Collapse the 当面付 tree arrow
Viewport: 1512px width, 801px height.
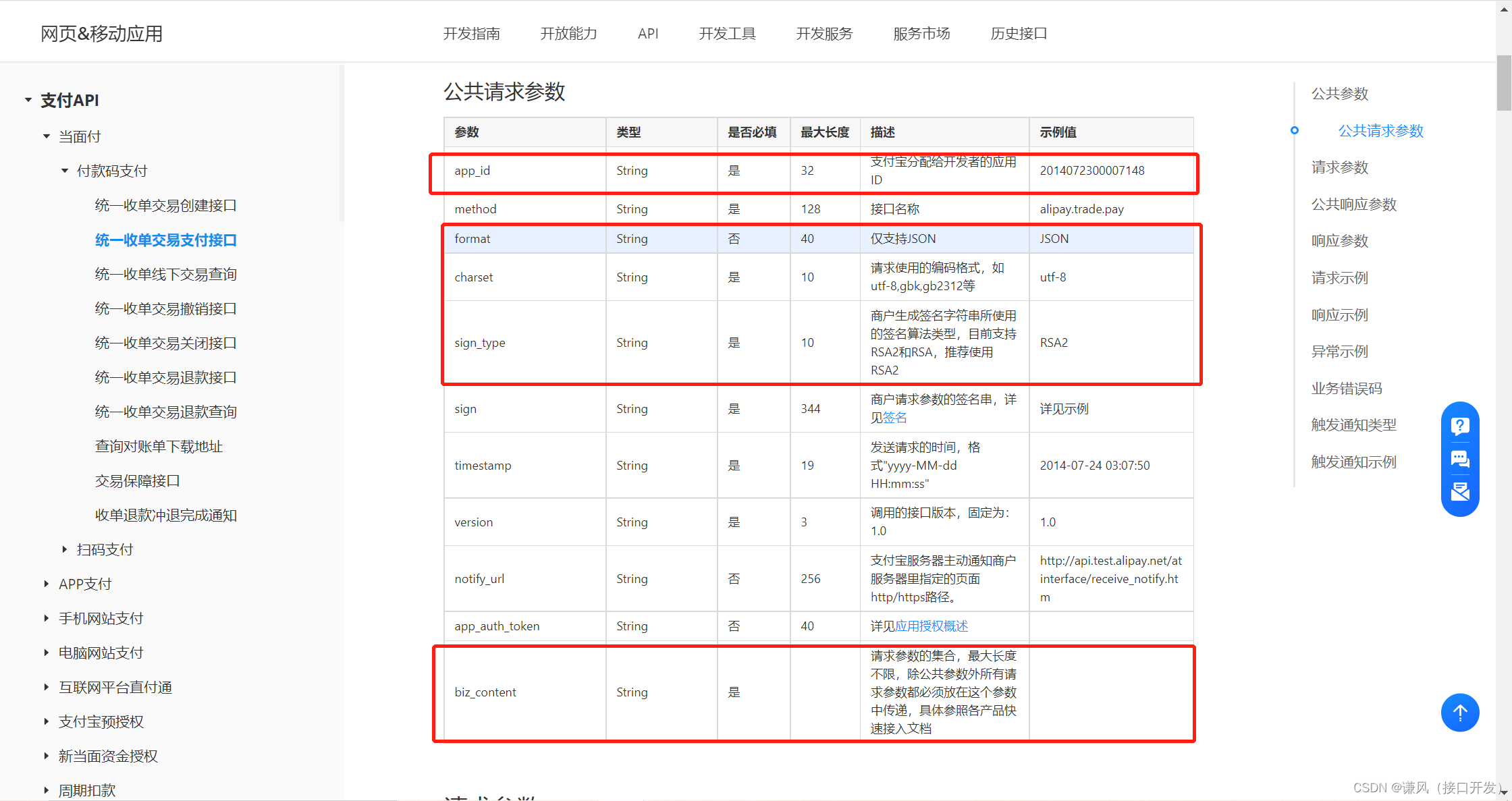(47, 136)
